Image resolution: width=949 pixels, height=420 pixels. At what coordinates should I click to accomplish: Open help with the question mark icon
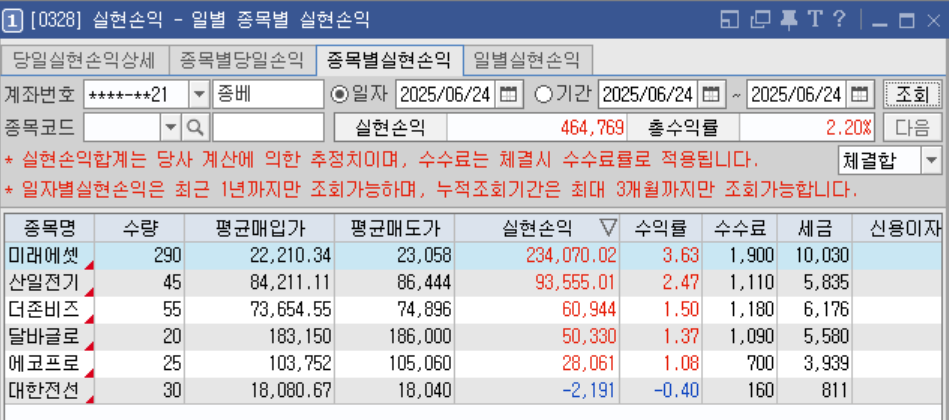[x=839, y=19]
